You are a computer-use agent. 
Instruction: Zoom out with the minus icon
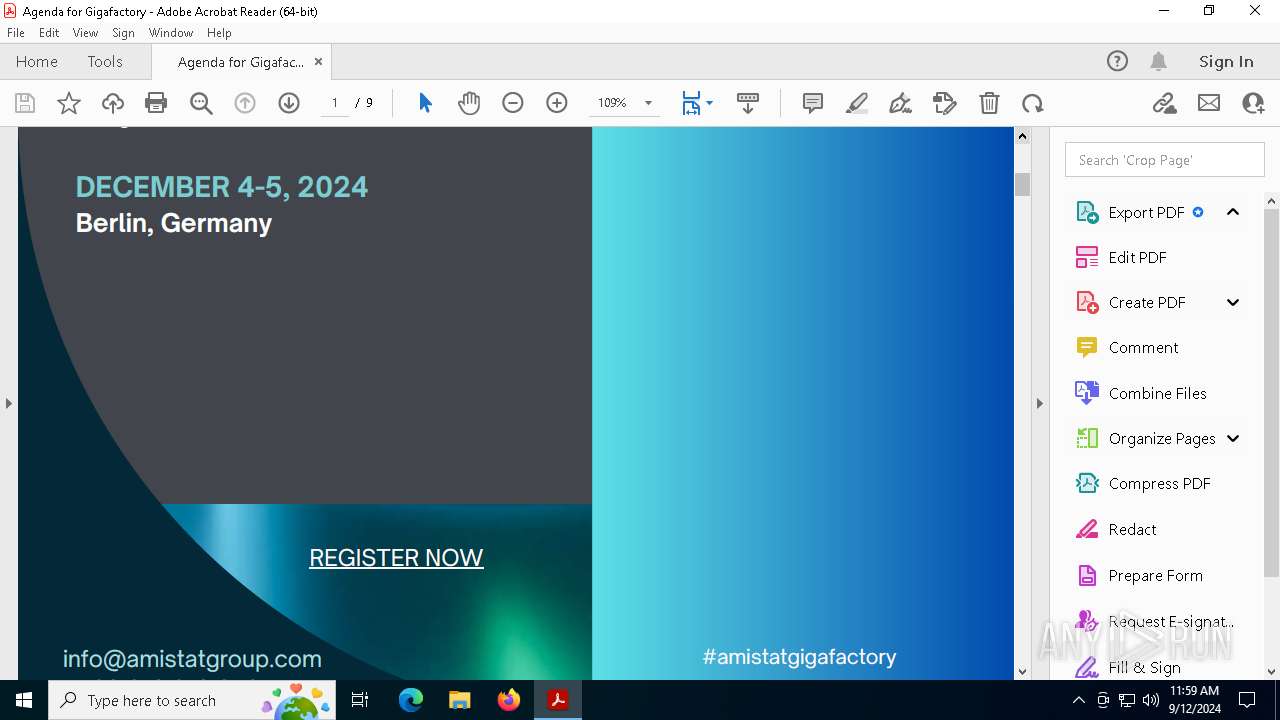[x=513, y=103]
